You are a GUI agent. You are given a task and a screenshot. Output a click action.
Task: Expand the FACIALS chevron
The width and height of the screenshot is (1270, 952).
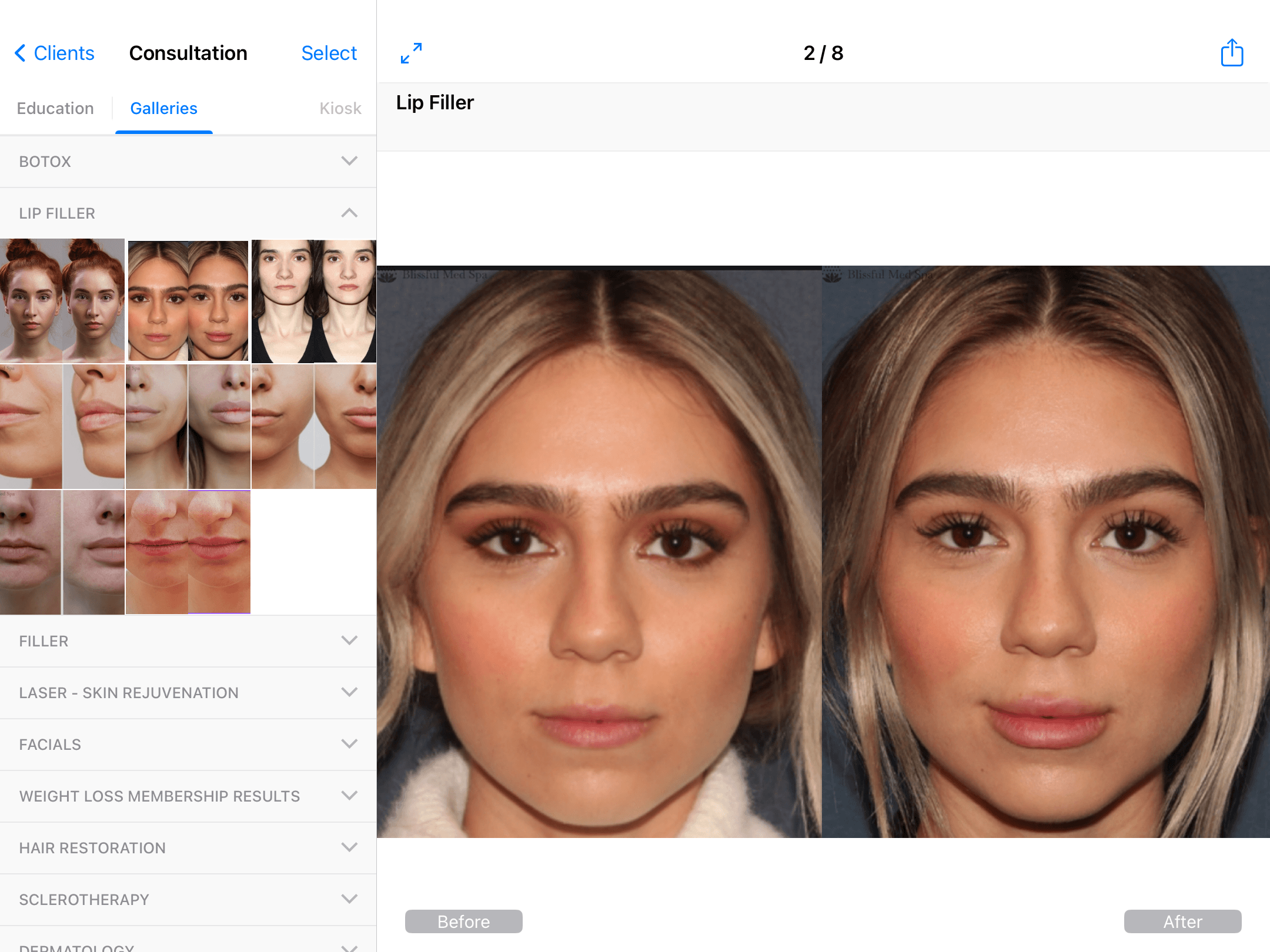pyautogui.click(x=349, y=744)
